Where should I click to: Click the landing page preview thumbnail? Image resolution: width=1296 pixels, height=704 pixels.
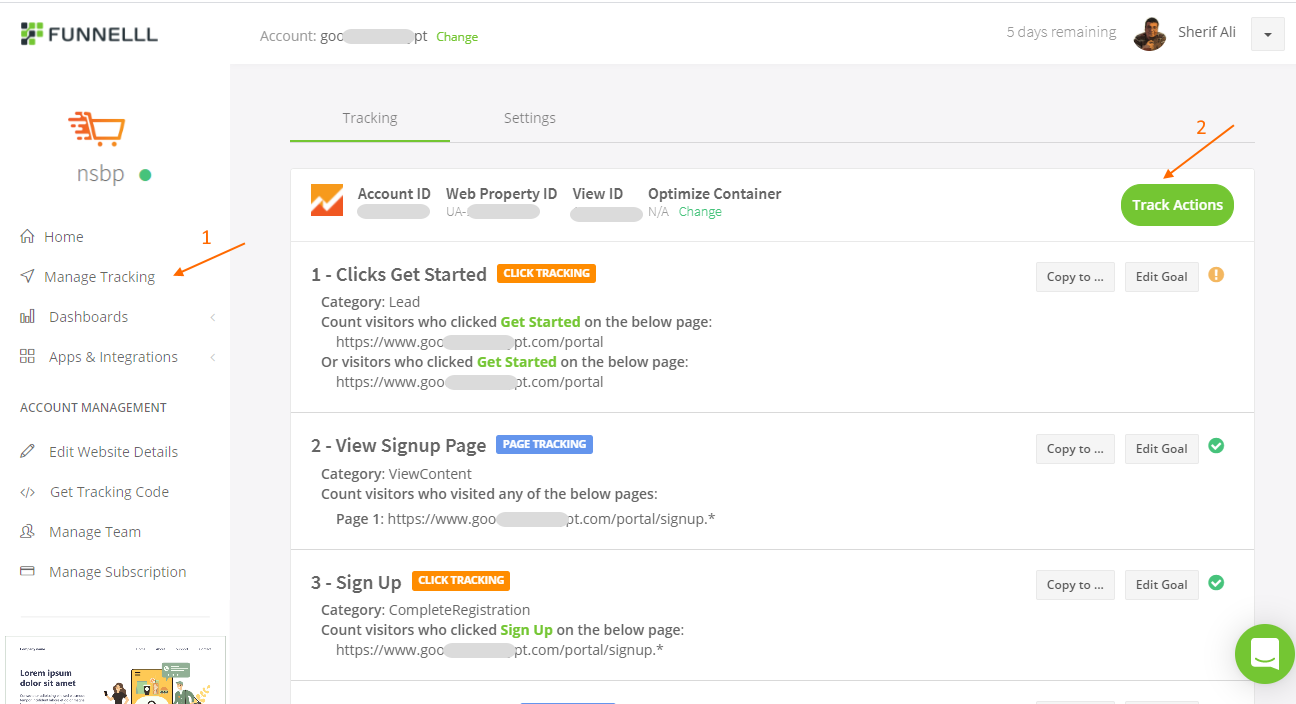click(x=115, y=670)
